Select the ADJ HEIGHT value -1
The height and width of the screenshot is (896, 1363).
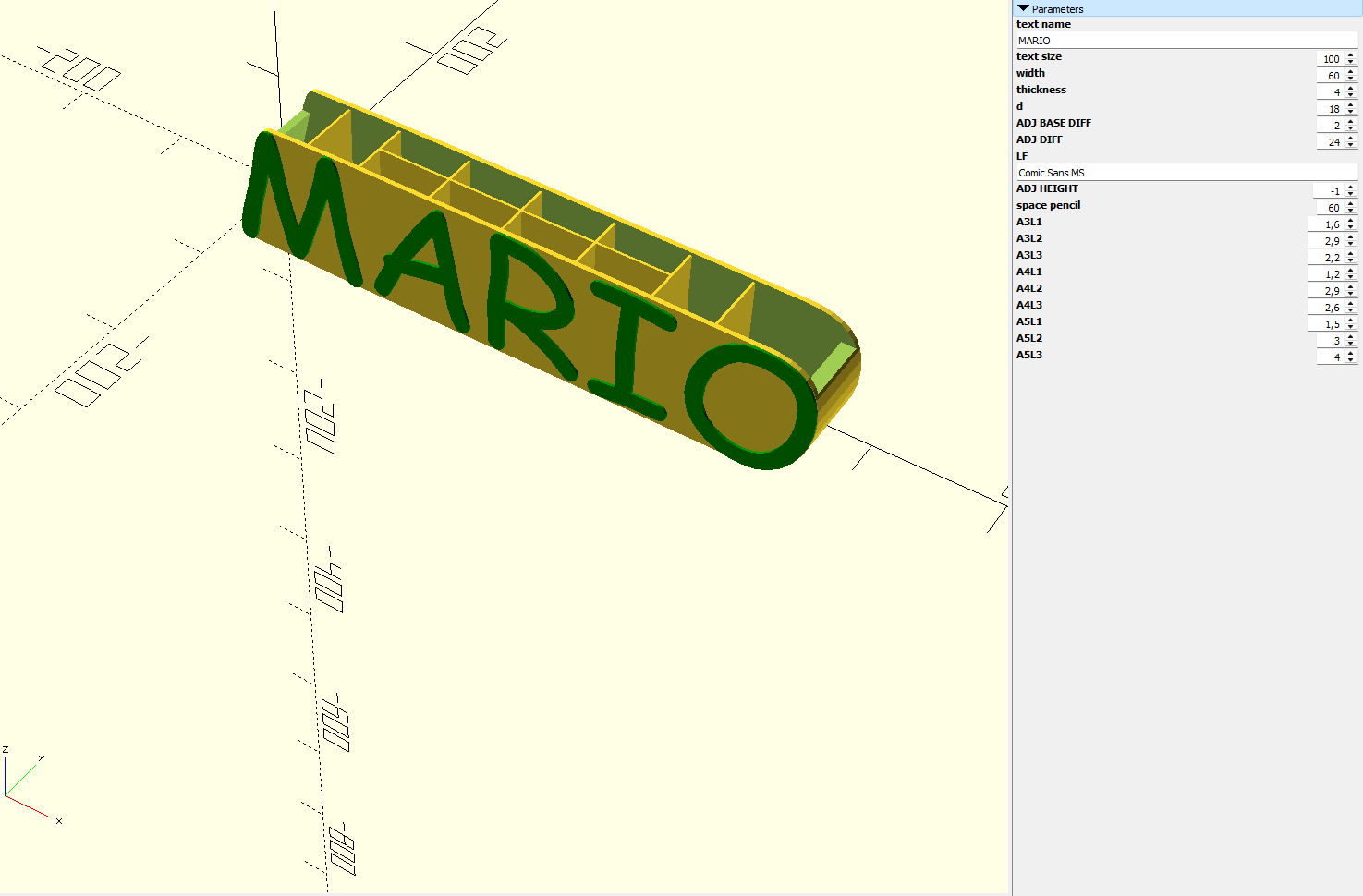1329,191
